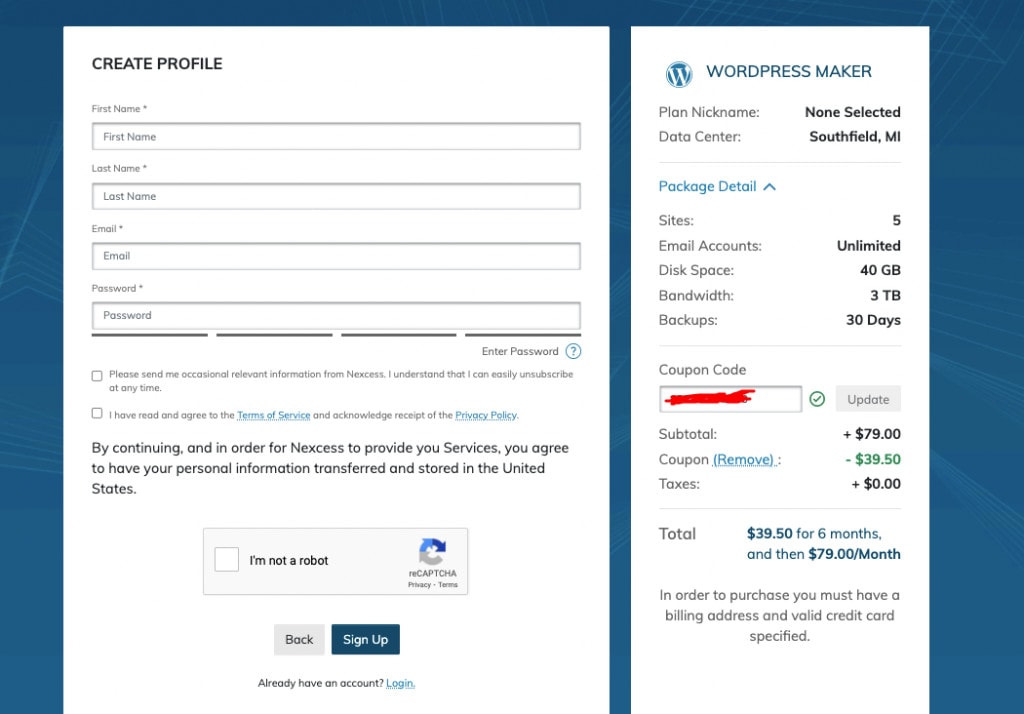
Task: Click the reCAPTCHA logo icon
Action: coord(432,551)
